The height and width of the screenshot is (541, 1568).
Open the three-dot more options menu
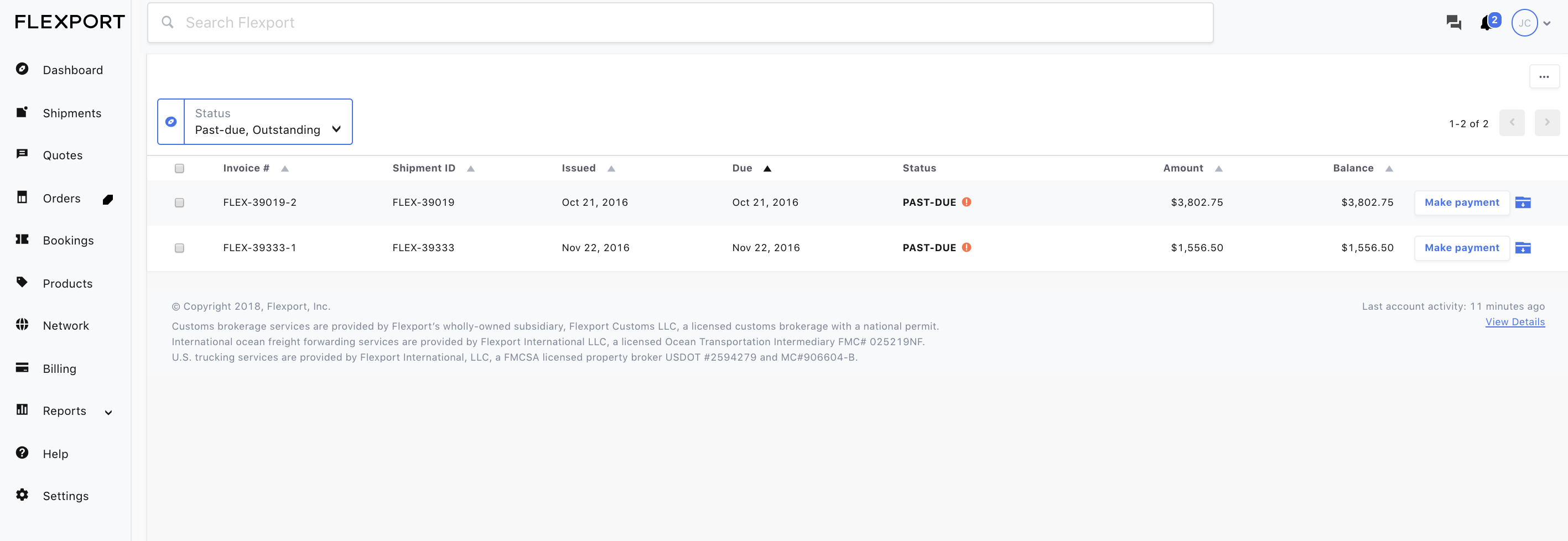pyautogui.click(x=1544, y=77)
